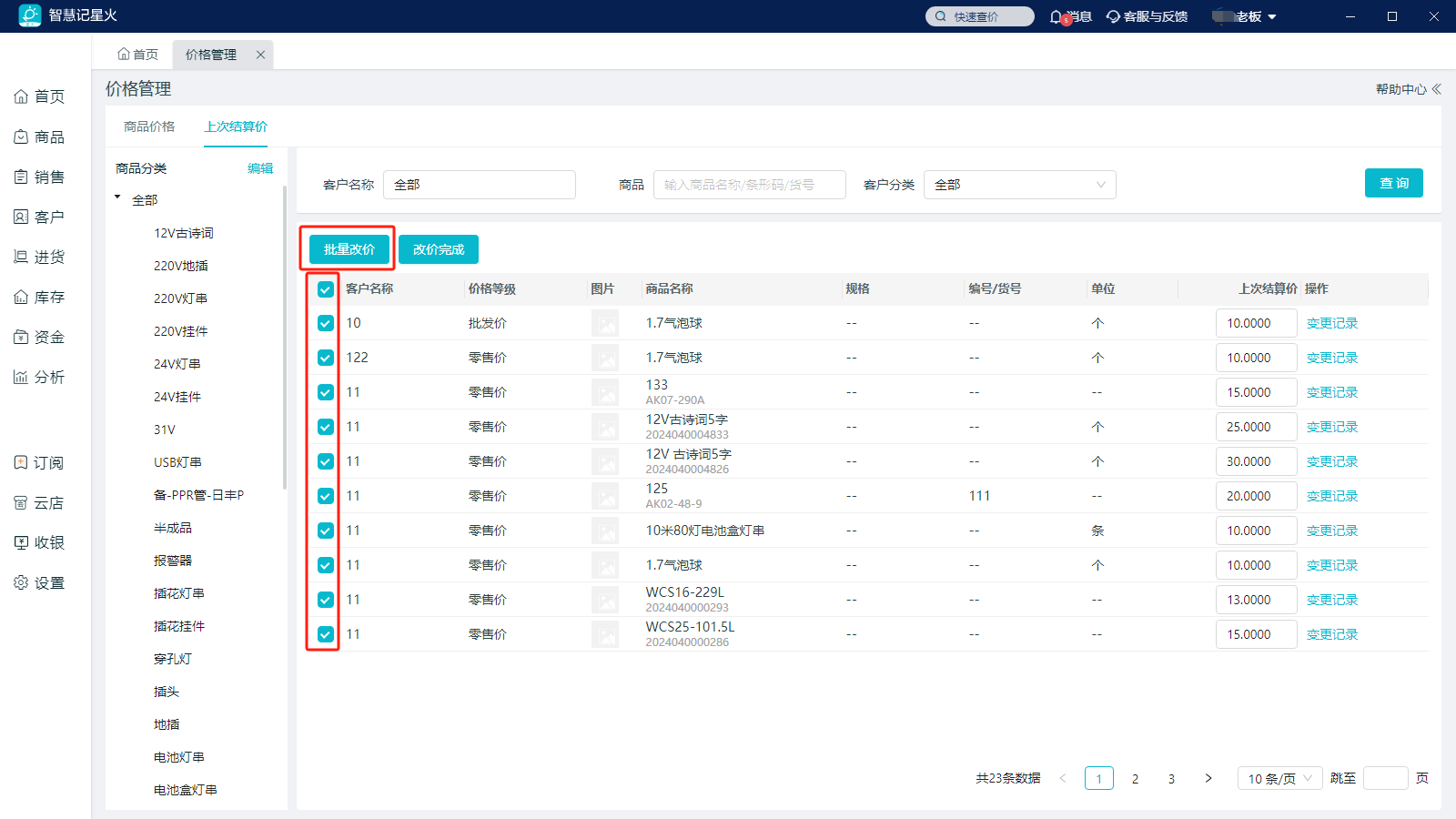1456x819 pixels.
Task: Uncheck row with 10米80灯电池盒灯串
Action: 326,531
